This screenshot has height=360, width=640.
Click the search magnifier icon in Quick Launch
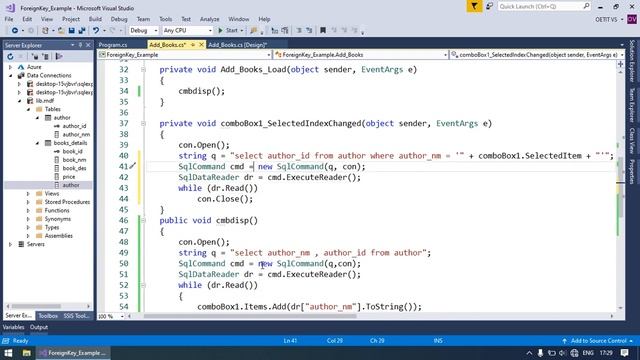[x=586, y=6]
